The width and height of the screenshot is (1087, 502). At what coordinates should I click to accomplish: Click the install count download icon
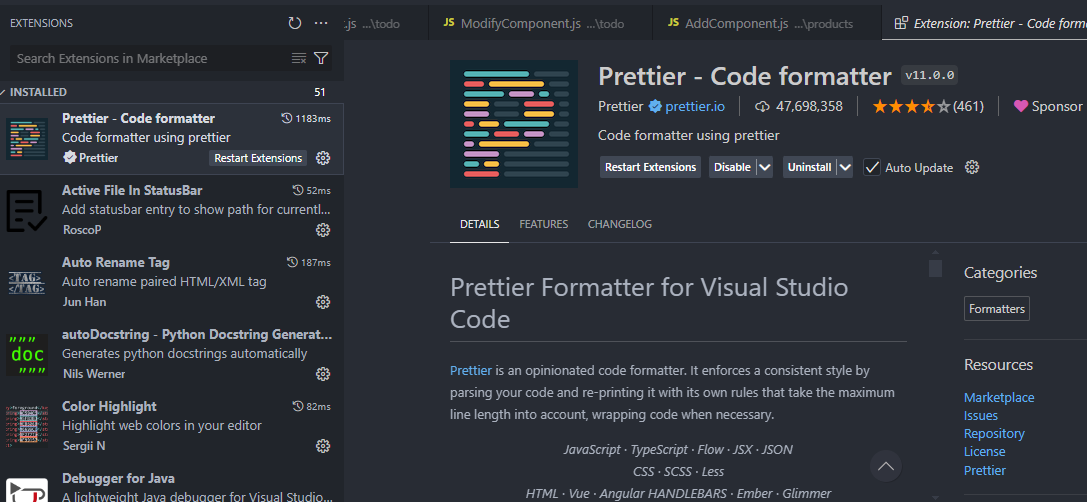[x=763, y=106]
